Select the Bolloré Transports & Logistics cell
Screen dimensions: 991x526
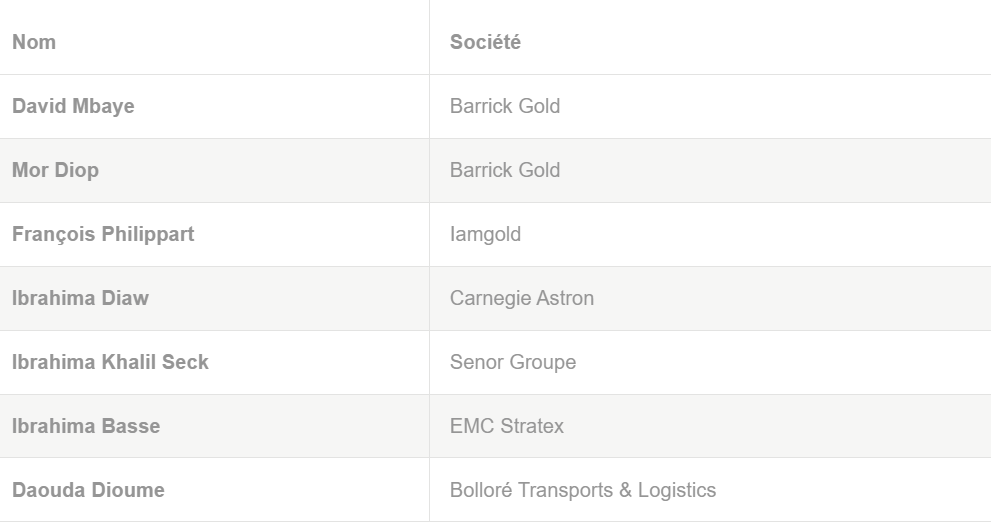[583, 490]
